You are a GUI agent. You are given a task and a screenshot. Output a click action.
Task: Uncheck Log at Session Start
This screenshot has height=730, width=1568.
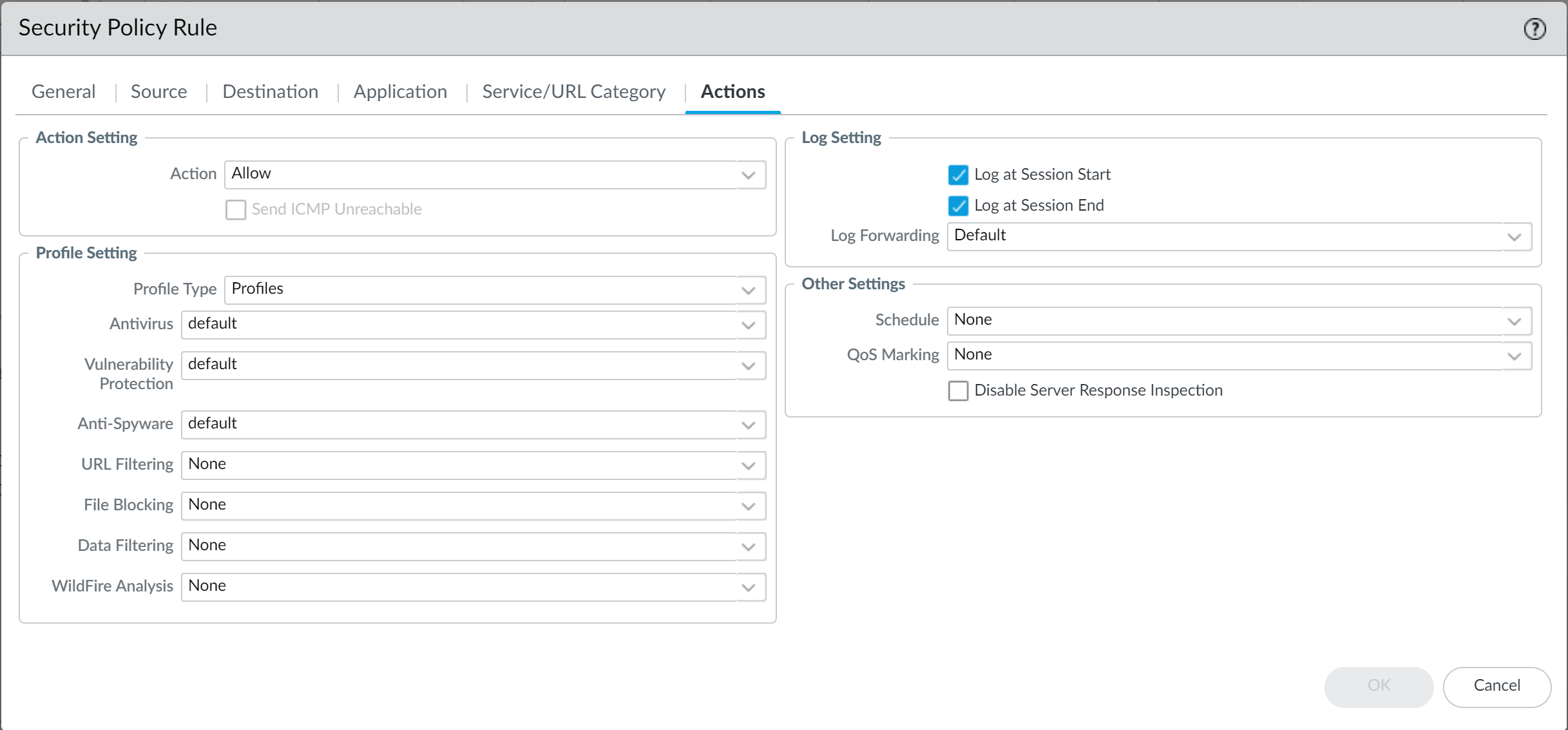point(958,175)
